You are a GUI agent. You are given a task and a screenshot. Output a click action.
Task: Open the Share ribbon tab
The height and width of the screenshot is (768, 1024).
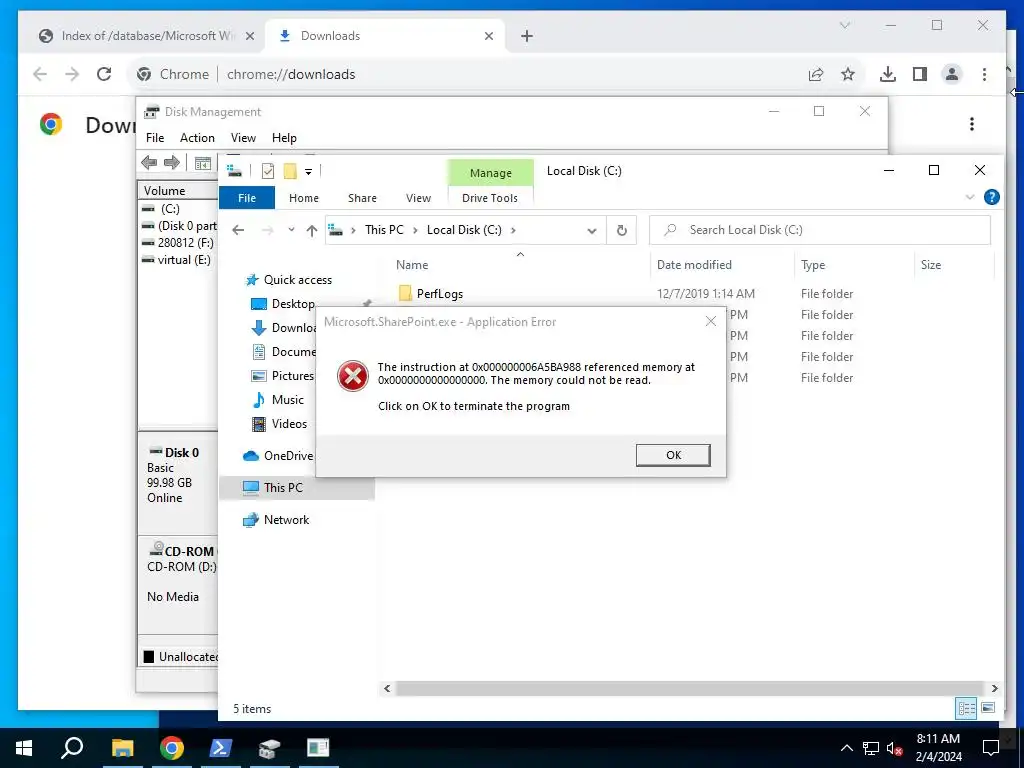click(362, 198)
